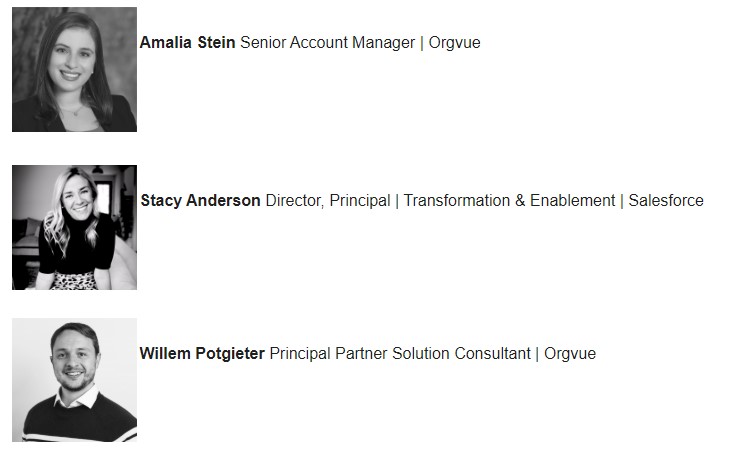This screenshot has height=456, width=731.
Task: Click the pipe separator before Salesforce
Action: 621,201
